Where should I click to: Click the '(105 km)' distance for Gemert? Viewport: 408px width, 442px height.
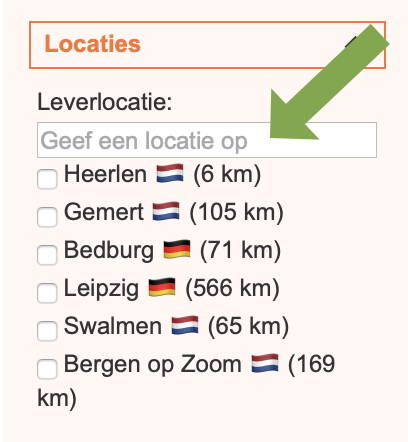[236, 212]
